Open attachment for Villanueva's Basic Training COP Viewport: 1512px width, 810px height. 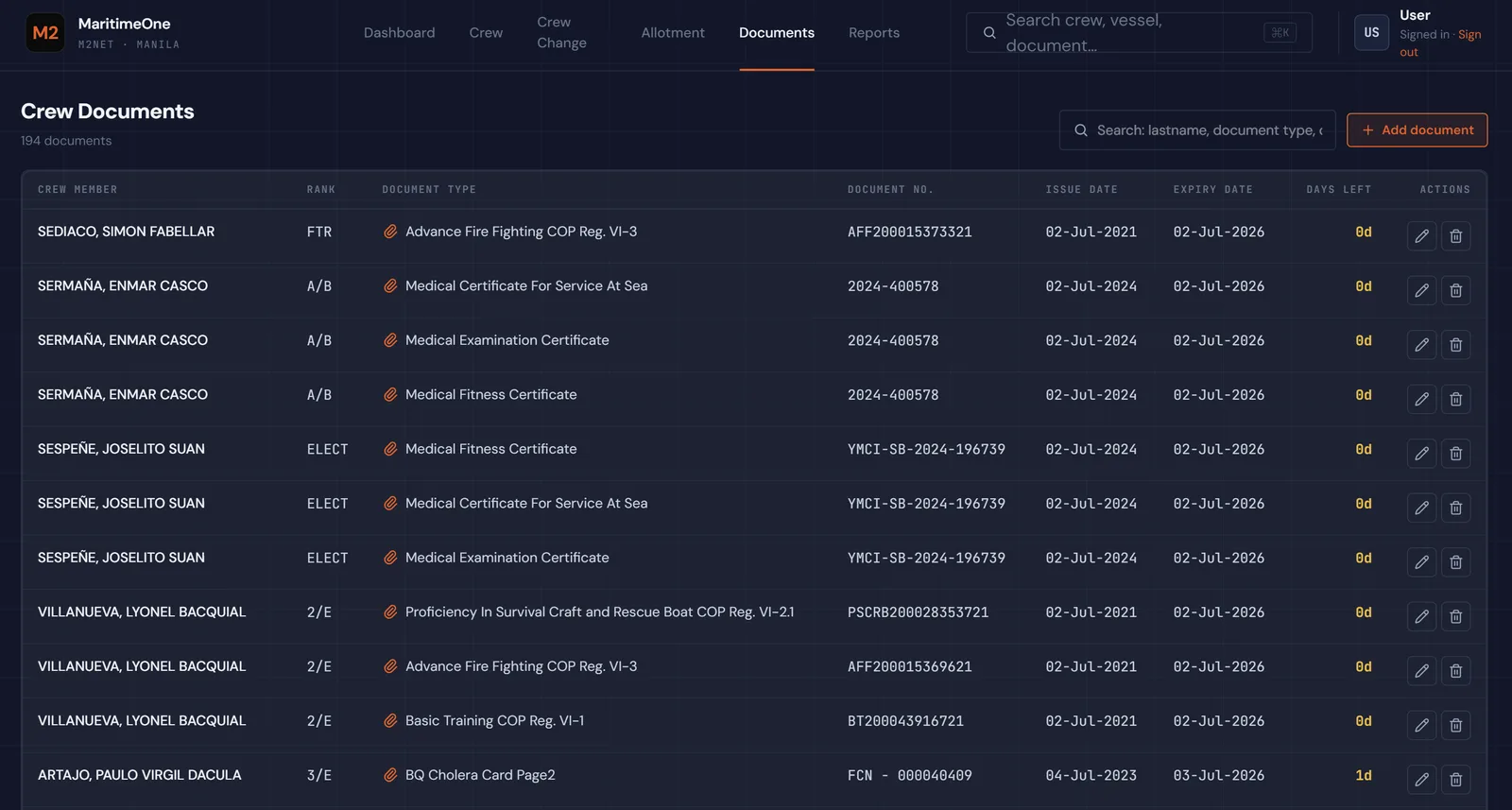[x=390, y=720]
